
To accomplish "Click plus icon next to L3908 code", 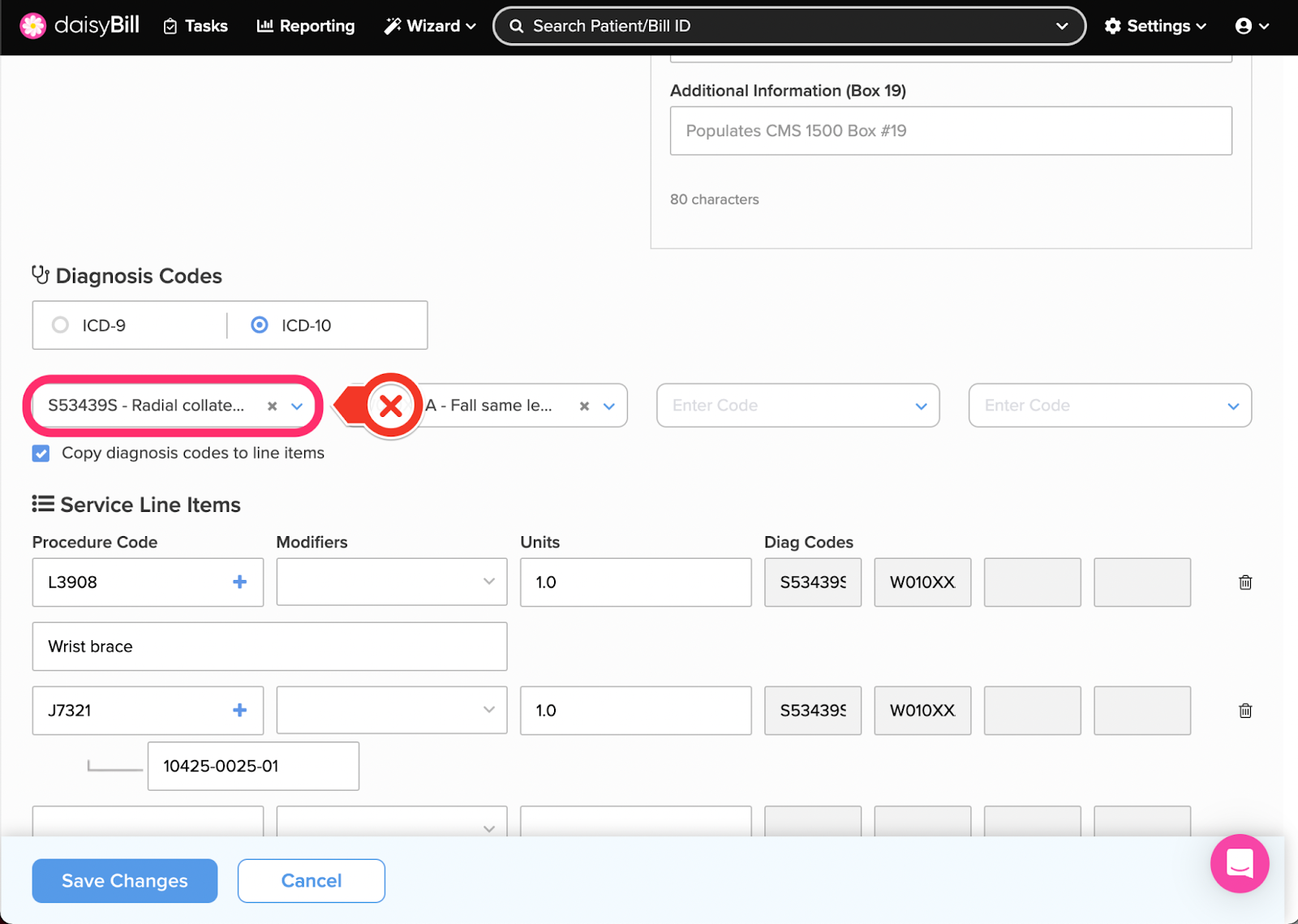I will click(x=239, y=582).
